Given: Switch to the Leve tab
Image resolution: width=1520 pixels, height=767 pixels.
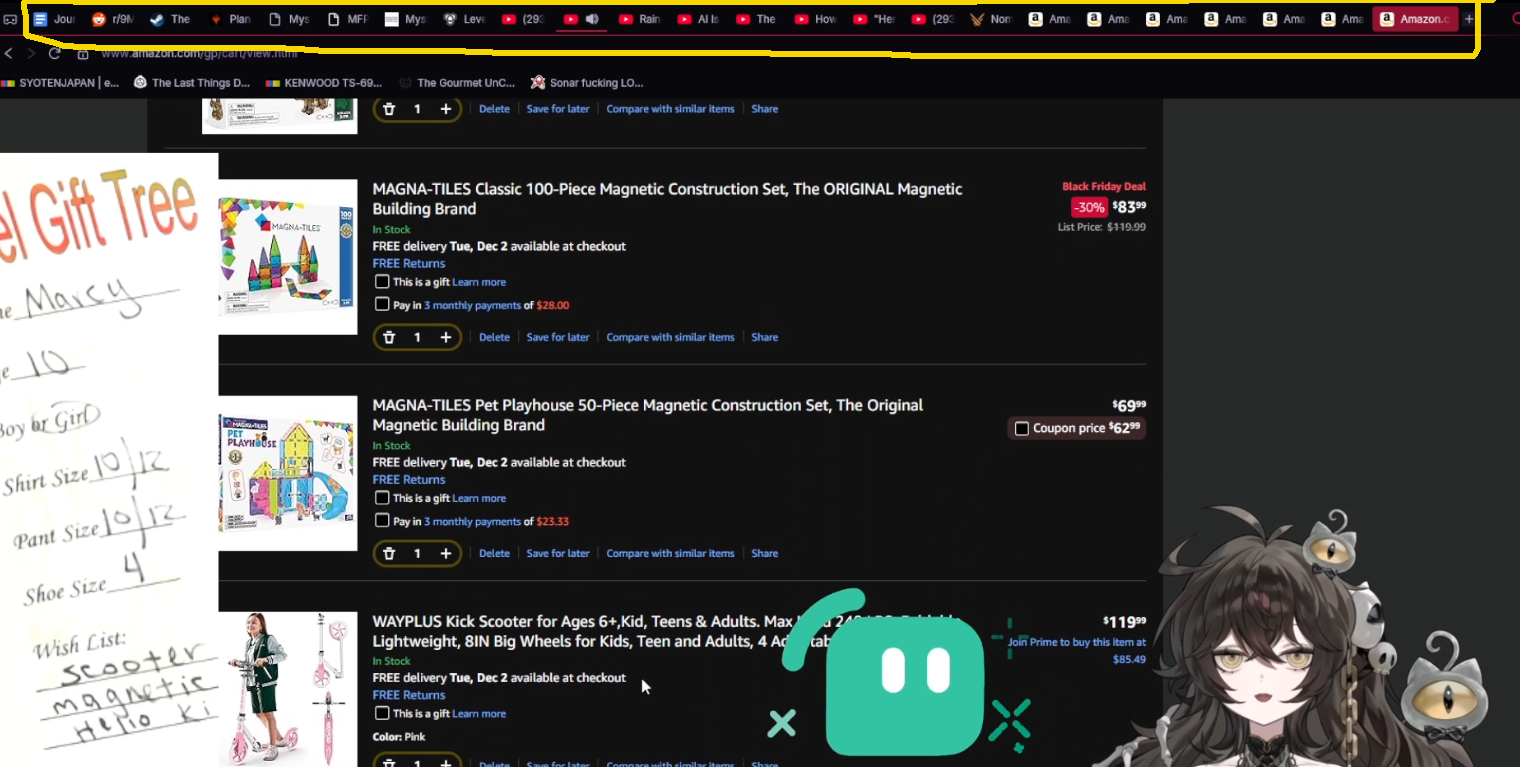Looking at the screenshot, I should point(464,19).
